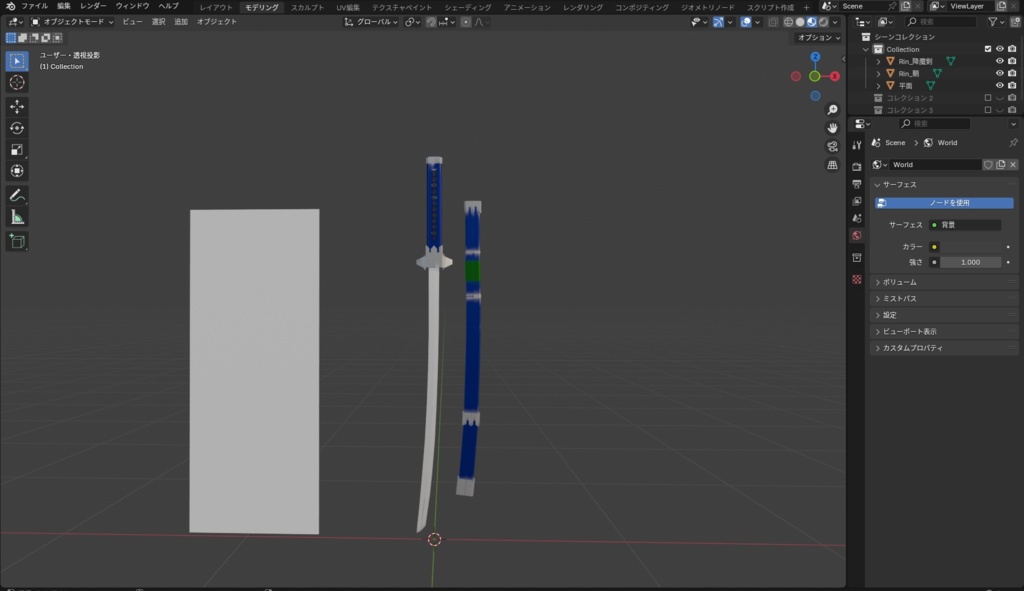Screen dimensions: 1024x591
Task: Collapse the Collection tree item
Action: pos(866,49)
